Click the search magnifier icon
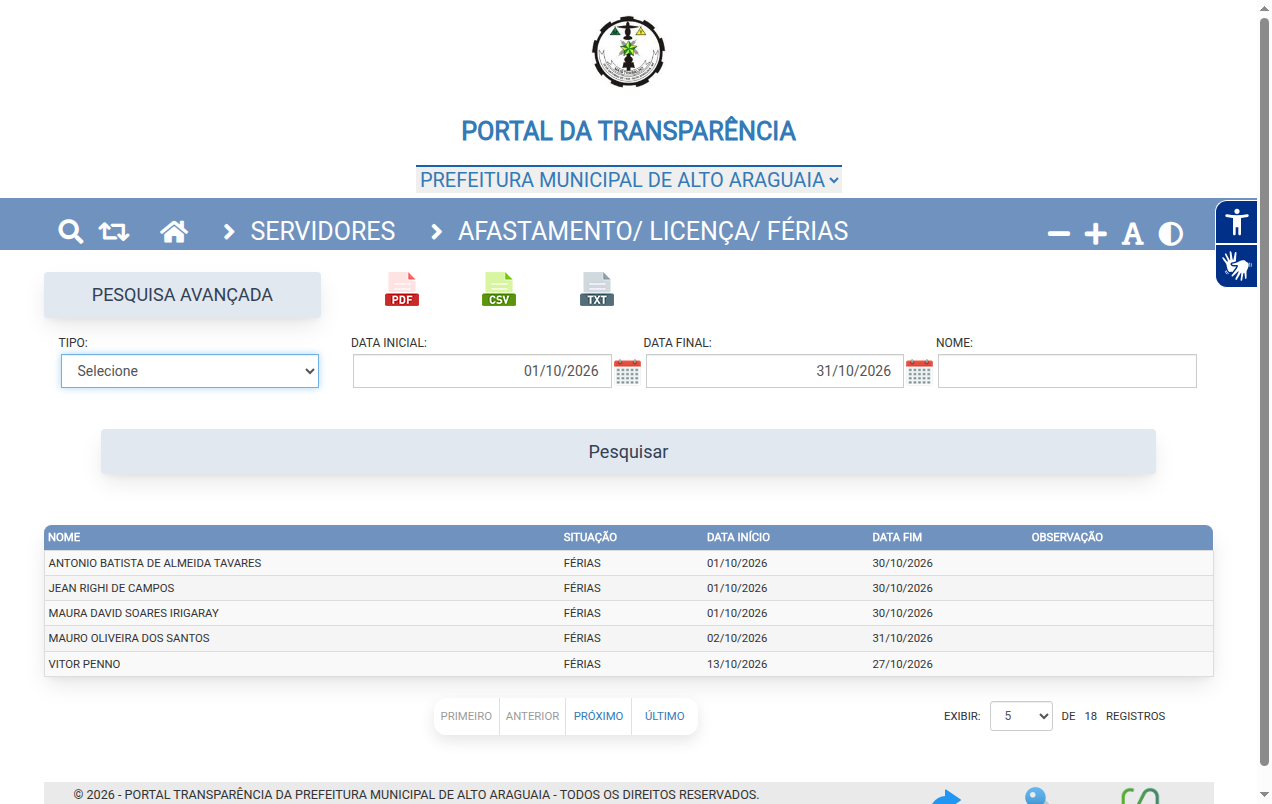Screen dimensions: 1272x804 tap(70, 232)
